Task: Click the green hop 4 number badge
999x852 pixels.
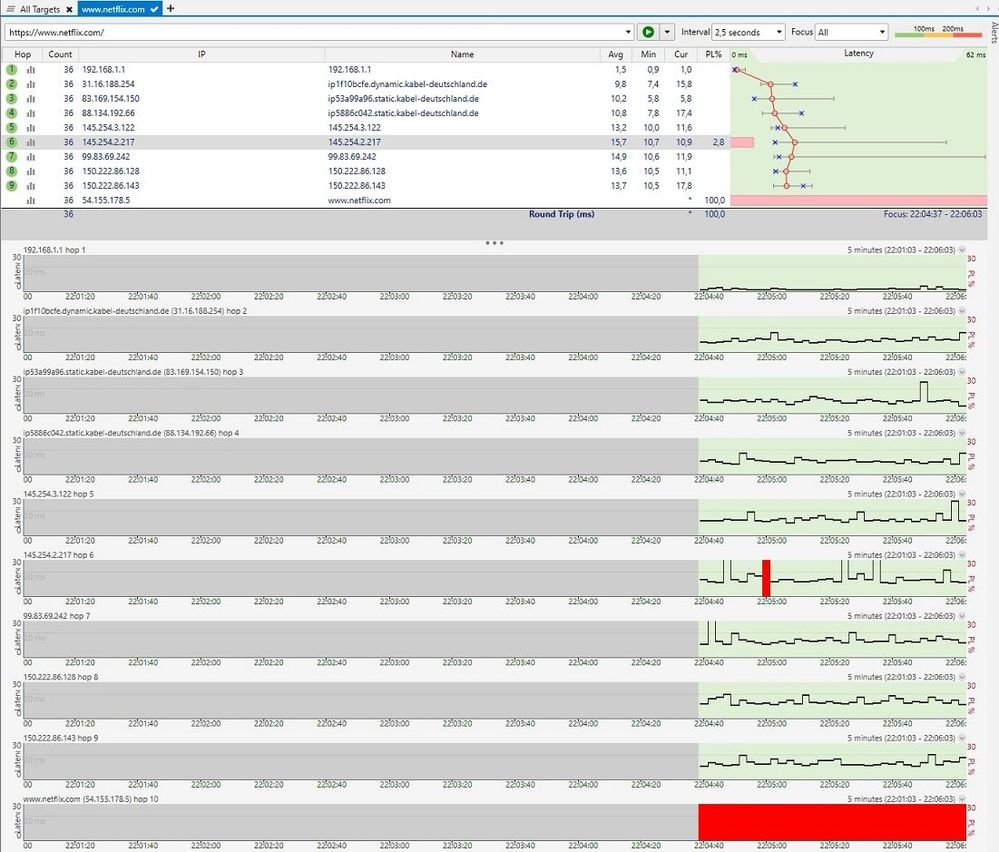Action: tap(11, 113)
